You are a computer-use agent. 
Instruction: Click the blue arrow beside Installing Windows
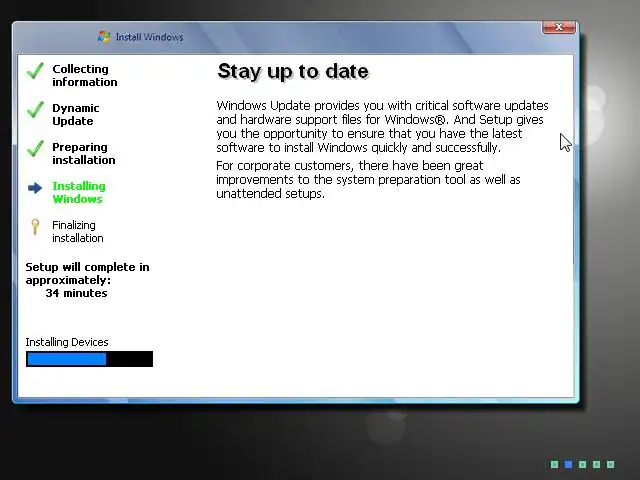click(x=35, y=188)
